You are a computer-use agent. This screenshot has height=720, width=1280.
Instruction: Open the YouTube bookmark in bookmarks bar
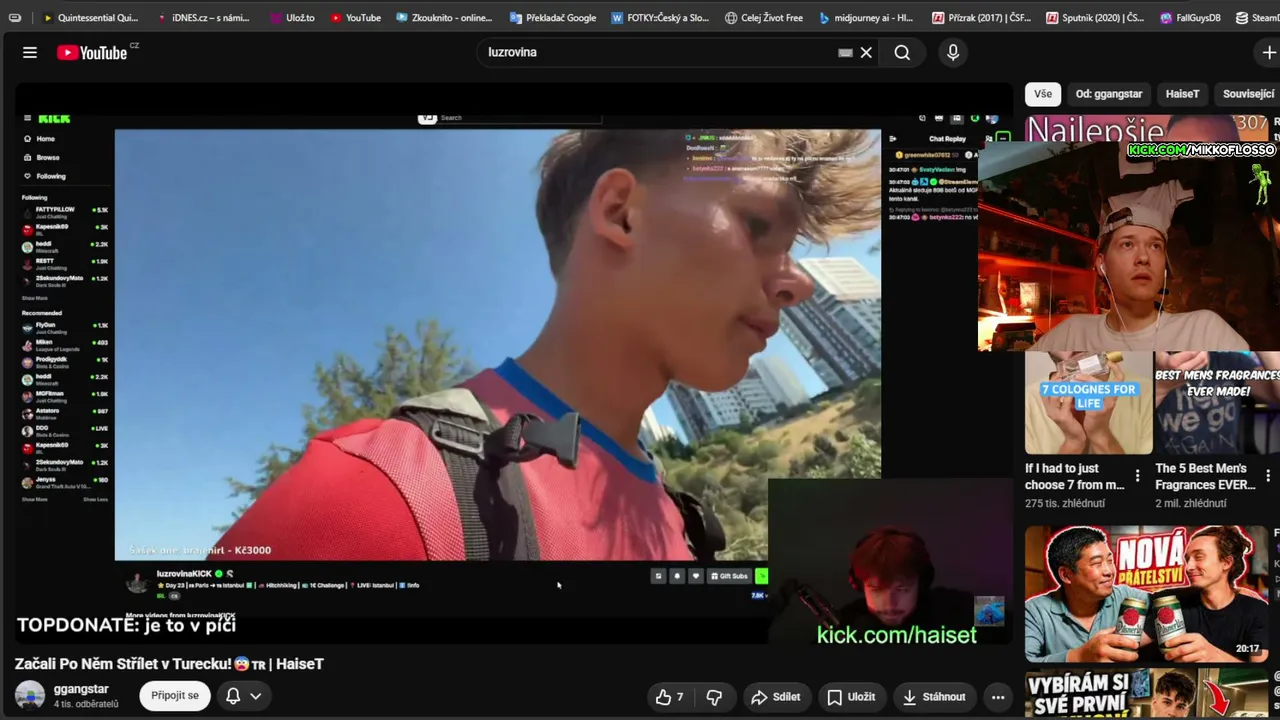(x=355, y=17)
